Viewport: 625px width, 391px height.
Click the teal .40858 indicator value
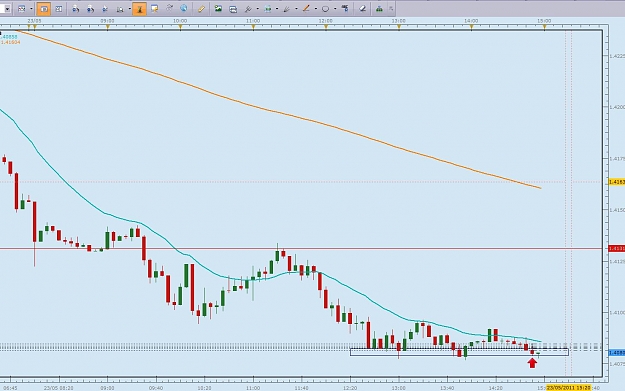point(9,37)
